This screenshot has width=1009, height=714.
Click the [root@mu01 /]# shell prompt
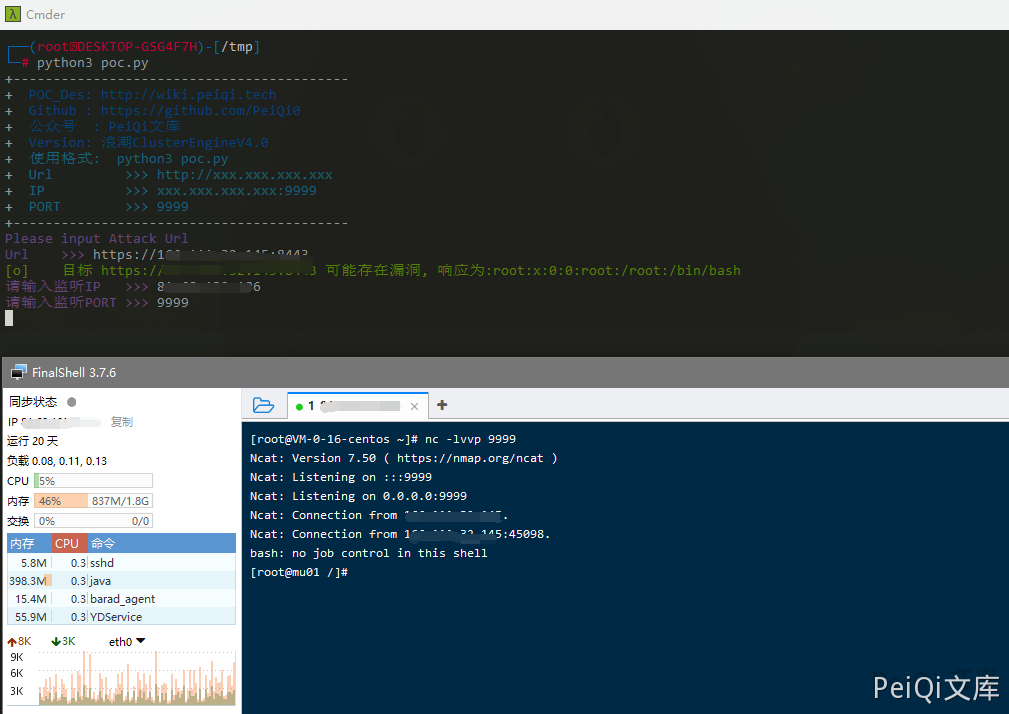(299, 572)
